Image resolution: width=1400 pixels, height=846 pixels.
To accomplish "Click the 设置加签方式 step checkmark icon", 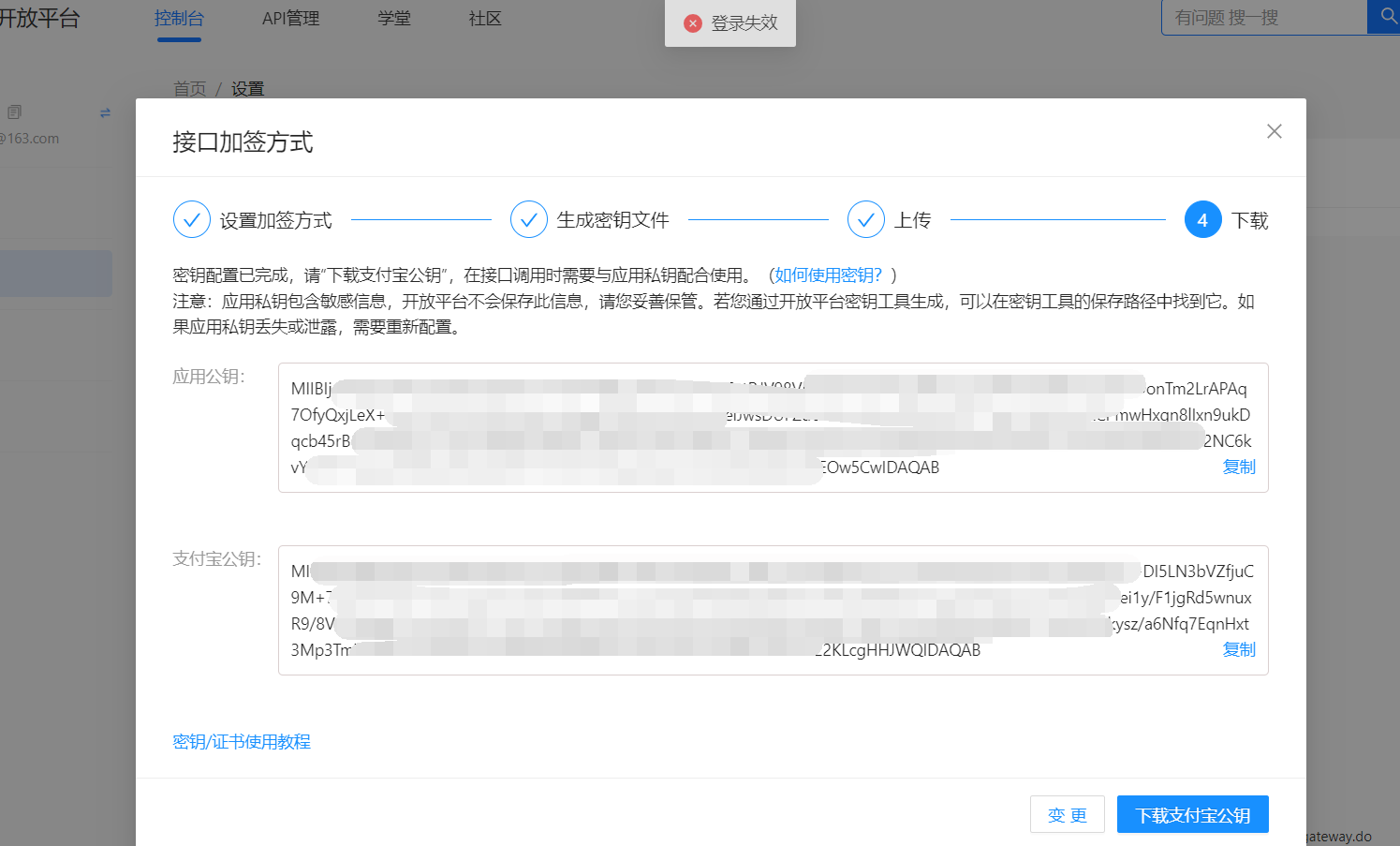I will 191,219.
